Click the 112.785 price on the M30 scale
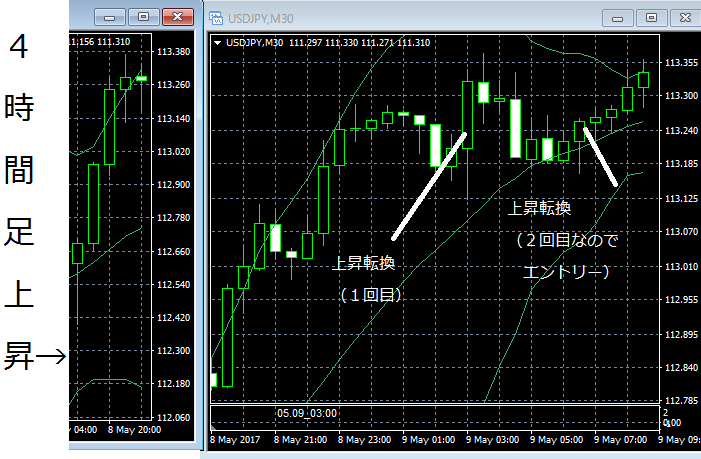The image size is (701, 459). (x=681, y=400)
